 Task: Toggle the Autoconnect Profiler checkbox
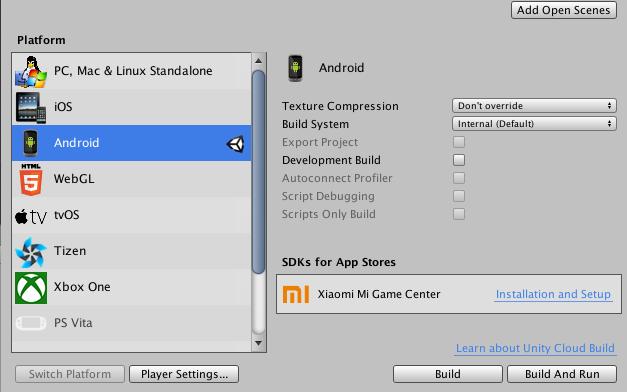click(459, 178)
